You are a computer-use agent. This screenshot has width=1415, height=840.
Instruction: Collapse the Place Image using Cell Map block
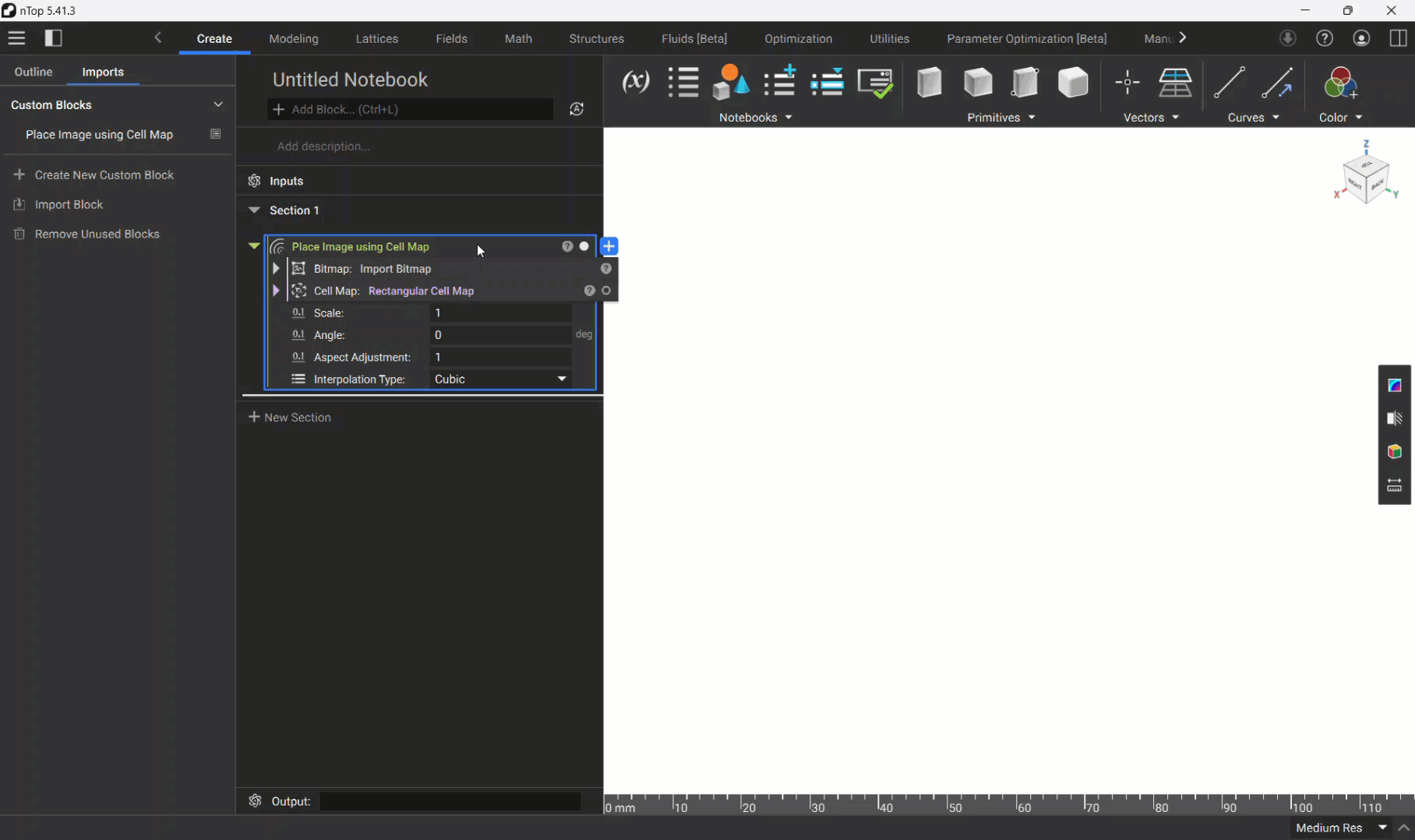point(254,245)
